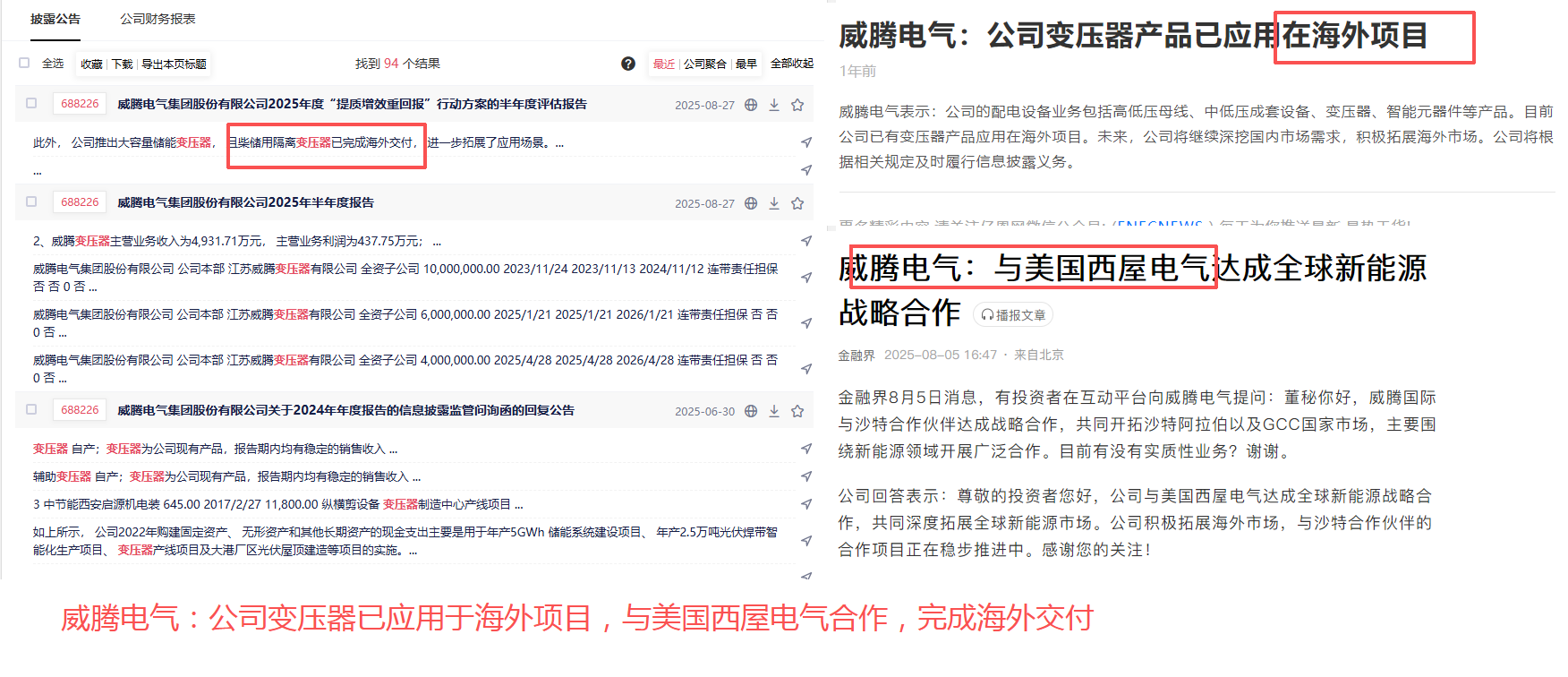The width and height of the screenshot is (1568, 677).
Task: Sort results by 公司聚合
Action: coord(704,64)
